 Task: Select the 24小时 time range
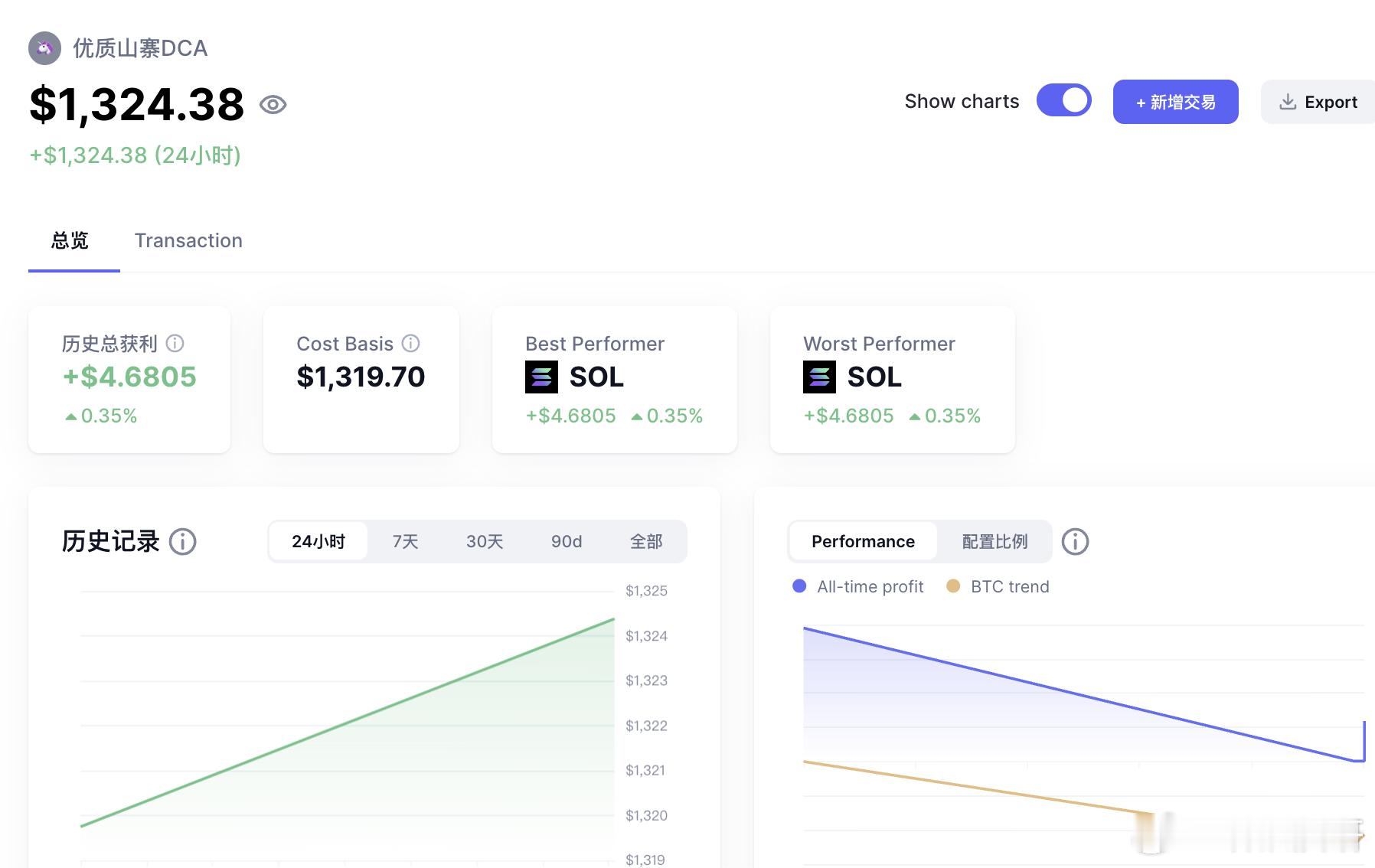tap(318, 542)
